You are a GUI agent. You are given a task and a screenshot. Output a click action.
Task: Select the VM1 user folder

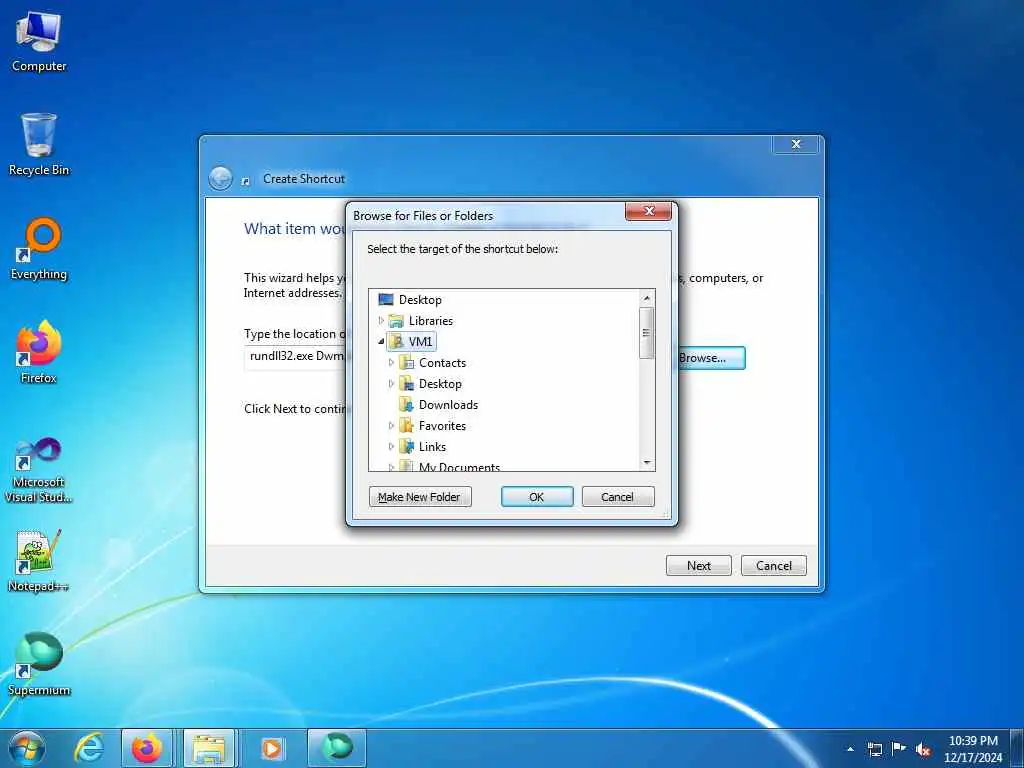(x=411, y=342)
